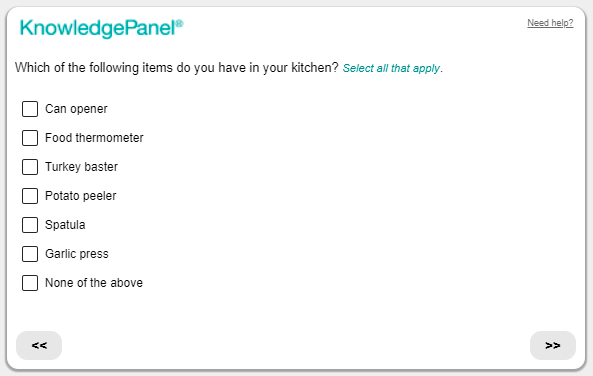593x376 pixels.
Task: Check the Garlic press box
Action: pyautogui.click(x=30, y=254)
